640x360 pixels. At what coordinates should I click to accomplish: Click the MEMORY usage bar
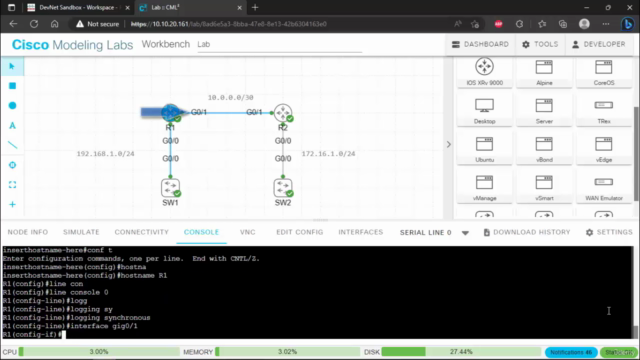287,351
